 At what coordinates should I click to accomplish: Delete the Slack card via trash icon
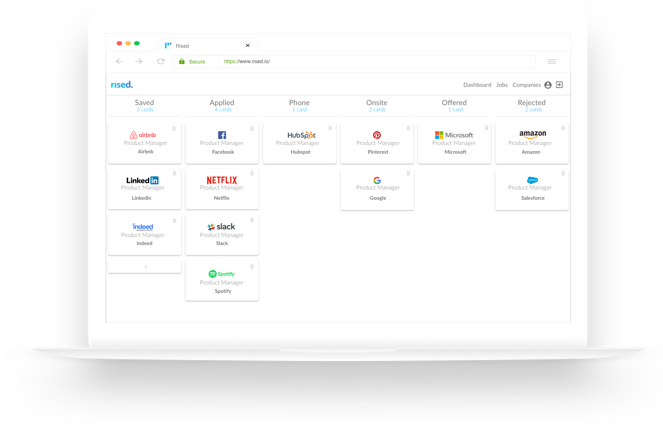(x=252, y=220)
